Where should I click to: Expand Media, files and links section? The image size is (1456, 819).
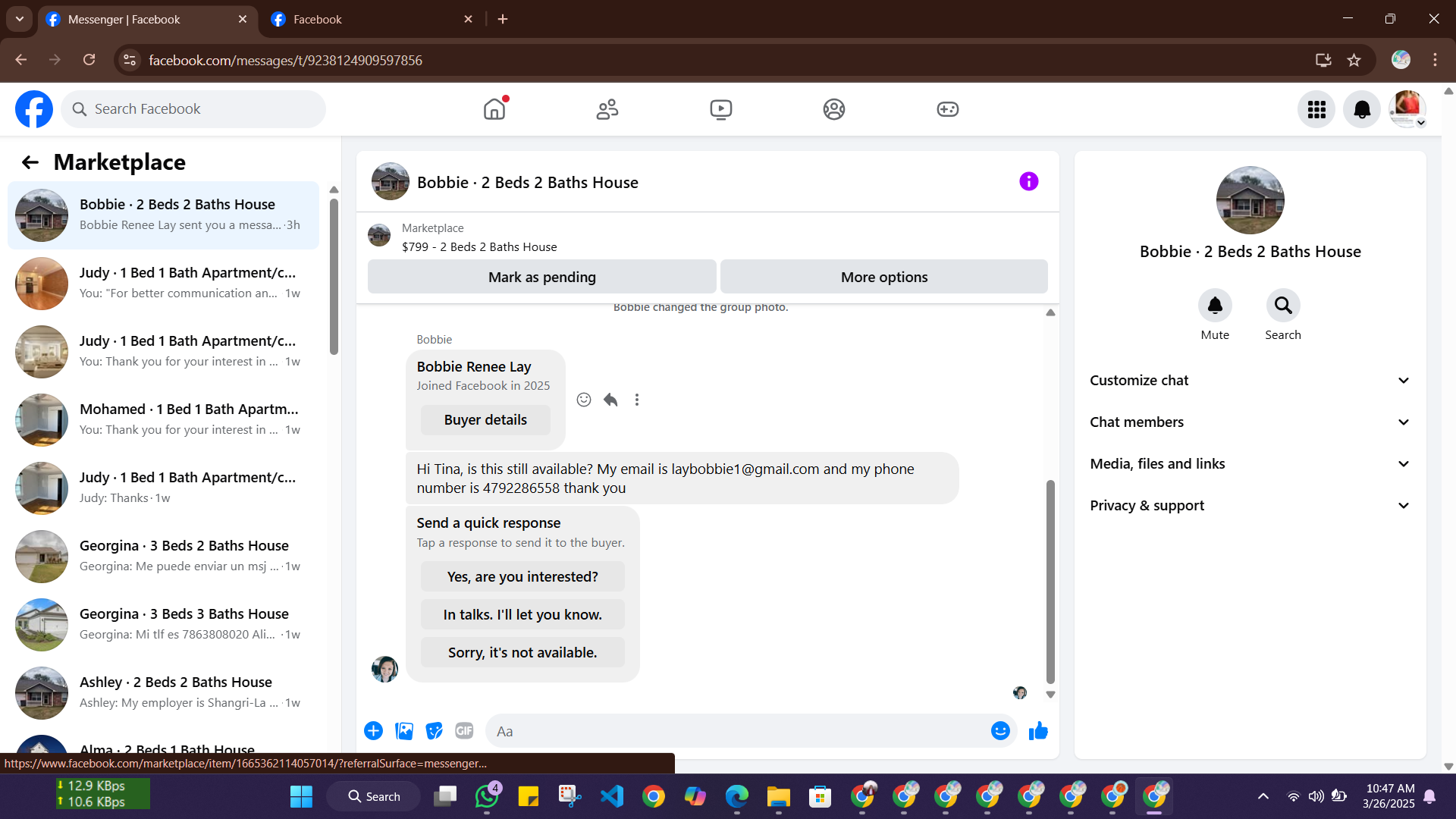pyautogui.click(x=1250, y=464)
